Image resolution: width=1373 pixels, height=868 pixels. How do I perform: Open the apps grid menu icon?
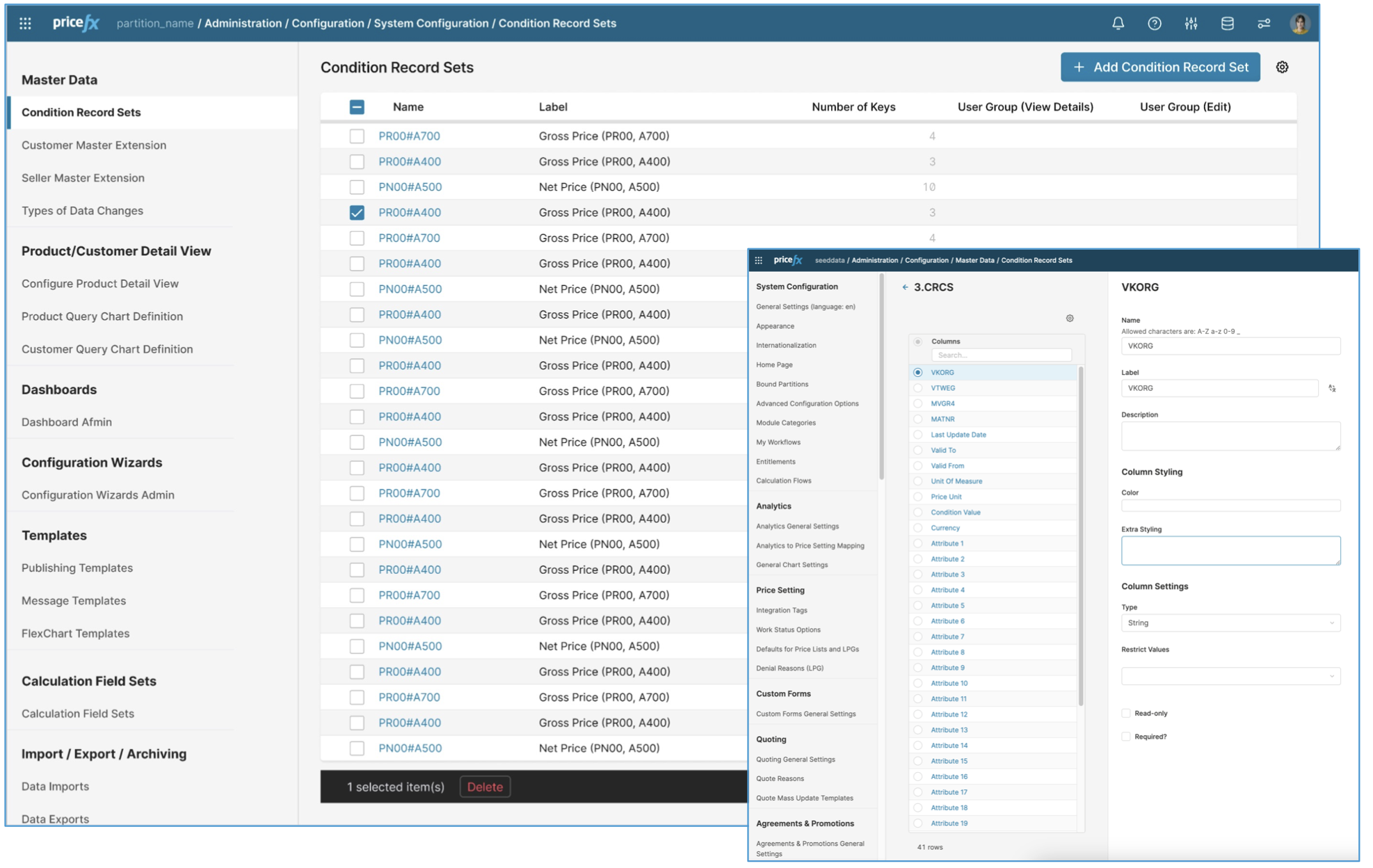25,23
